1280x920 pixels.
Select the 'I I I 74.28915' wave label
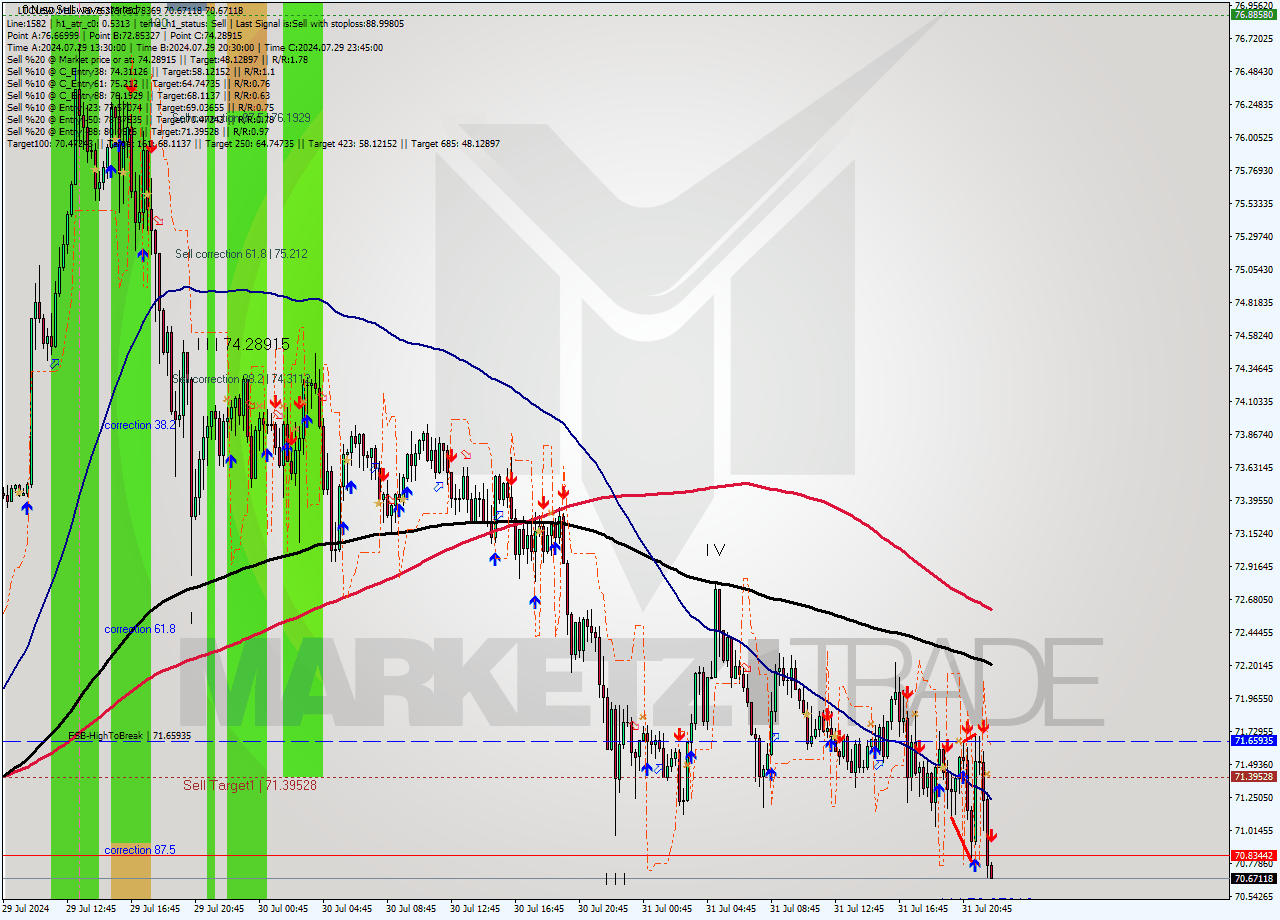(243, 344)
